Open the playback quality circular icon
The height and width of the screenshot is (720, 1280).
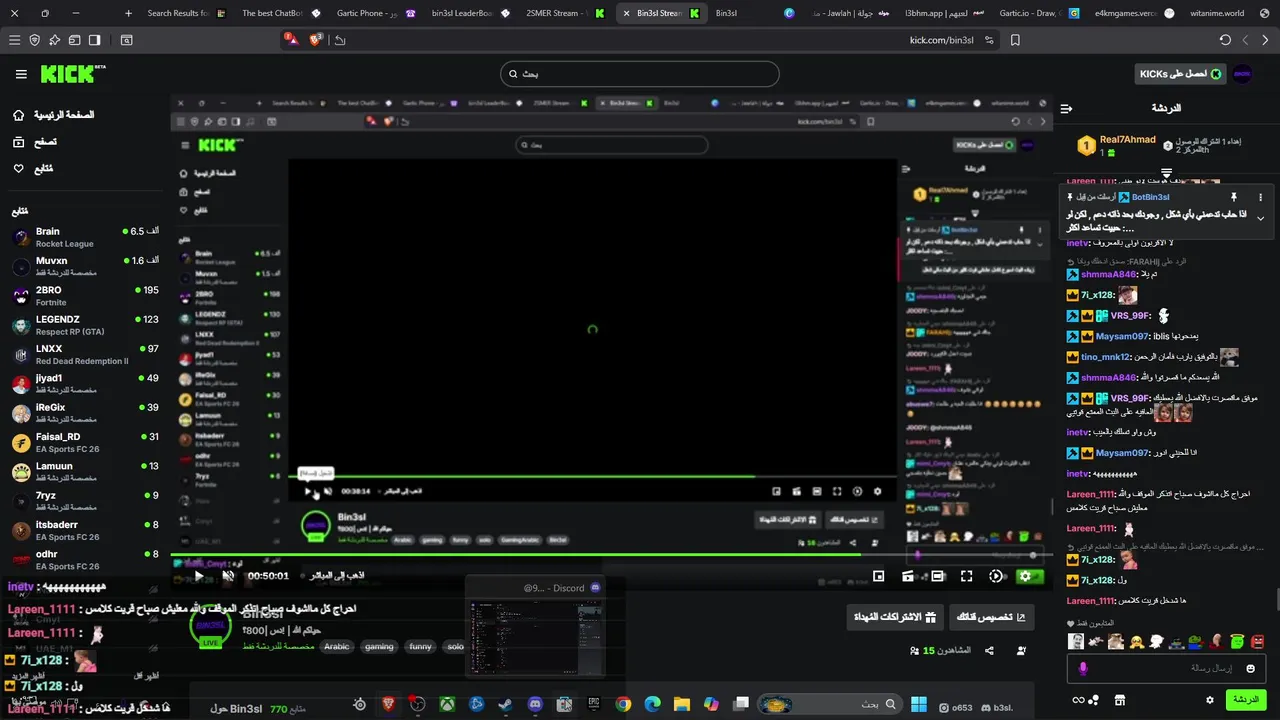996,576
